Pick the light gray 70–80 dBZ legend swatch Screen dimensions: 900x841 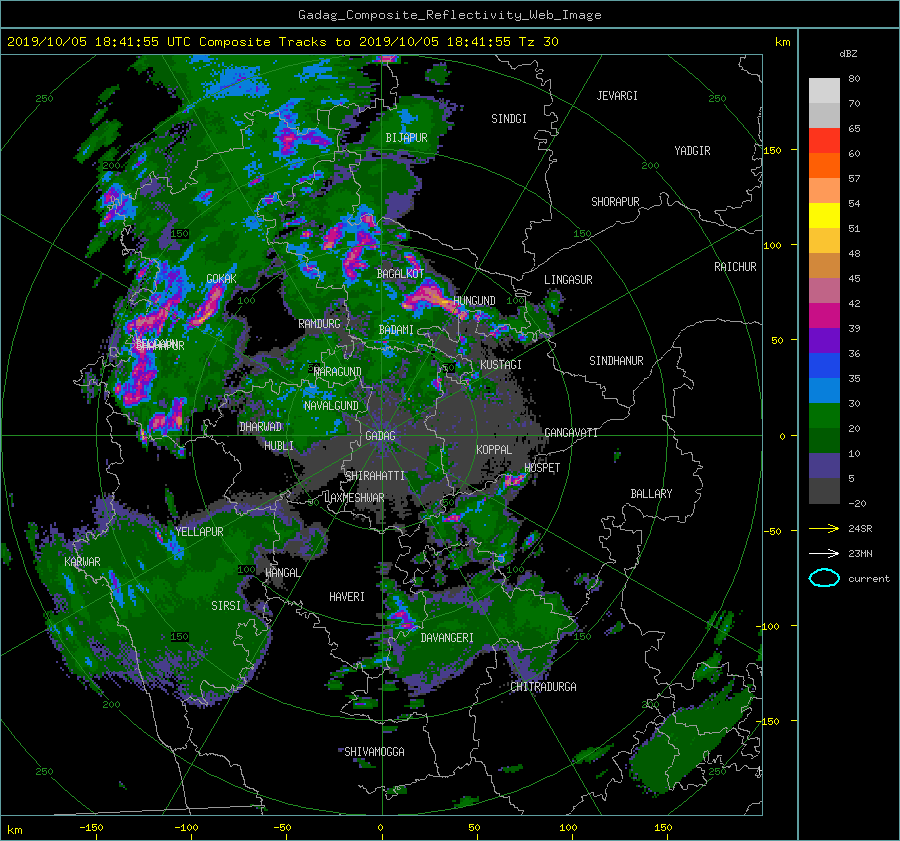point(824,90)
